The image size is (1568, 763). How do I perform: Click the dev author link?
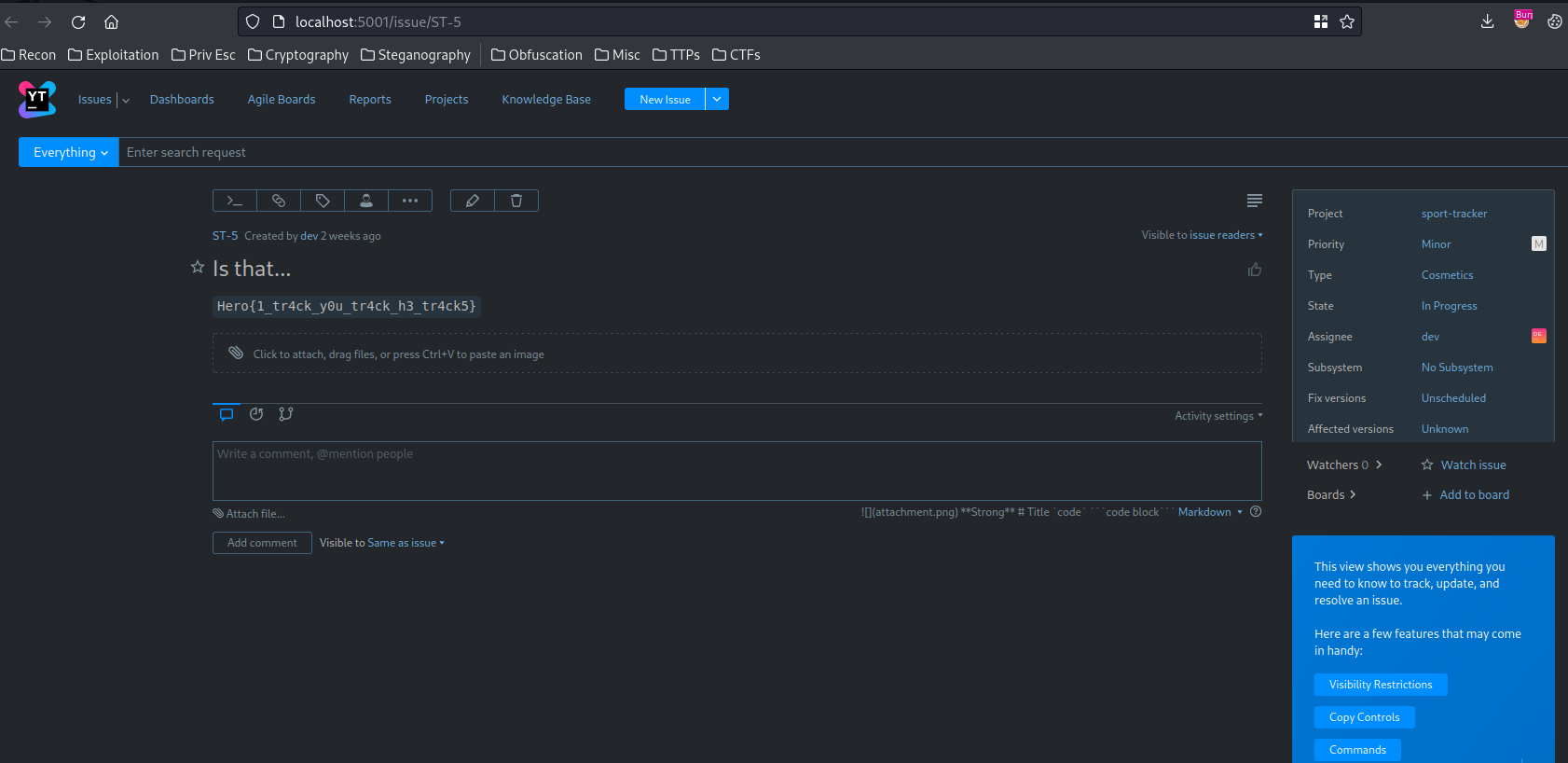pyautogui.click(x=309, y=236)
